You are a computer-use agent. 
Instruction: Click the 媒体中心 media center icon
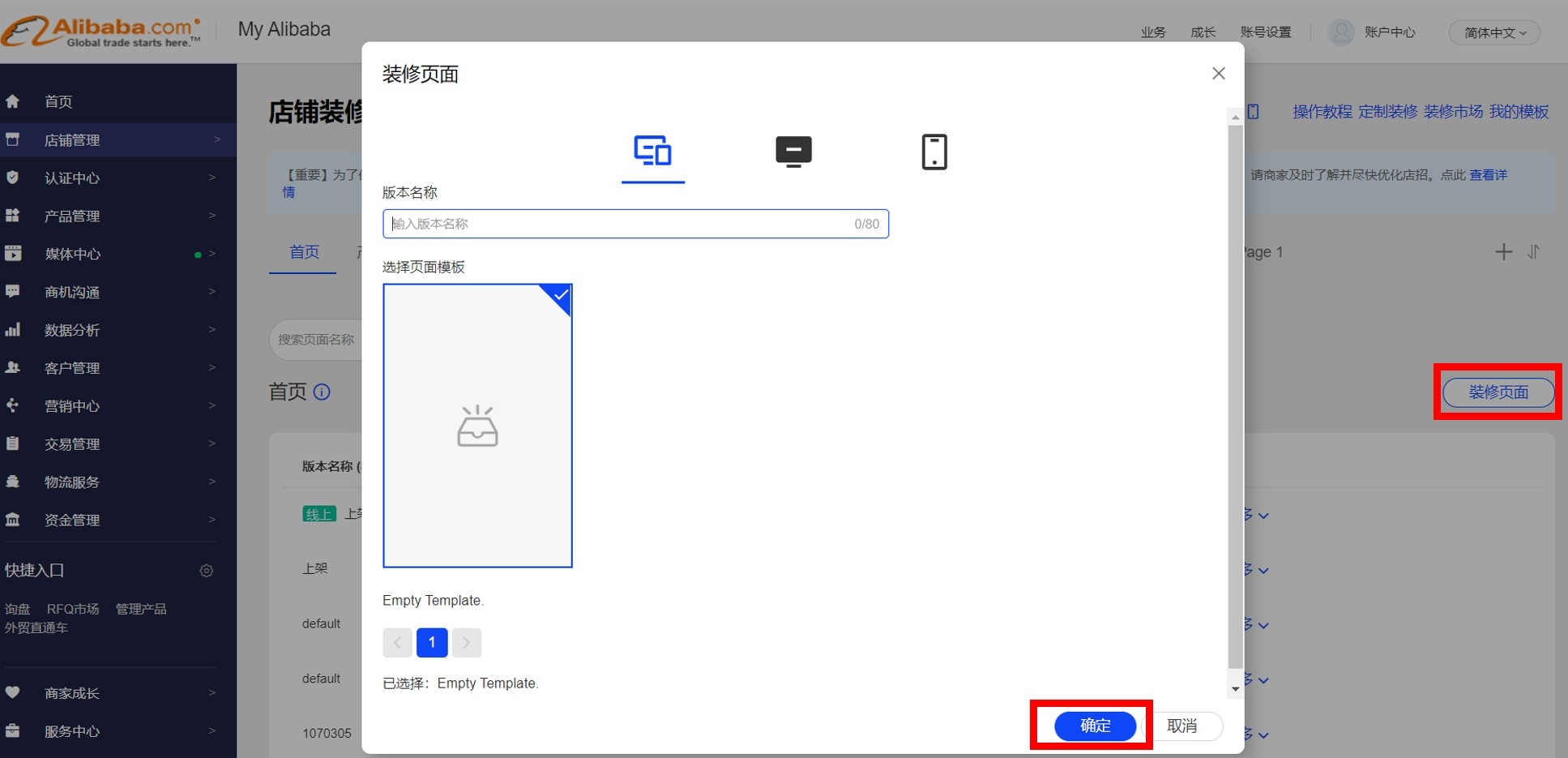(13, 253)
